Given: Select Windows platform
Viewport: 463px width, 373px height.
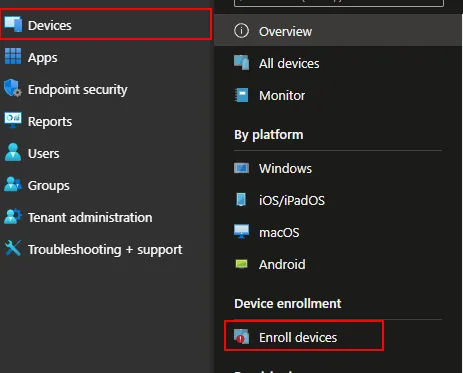Looking at the screenshot, I should [285, 168].
